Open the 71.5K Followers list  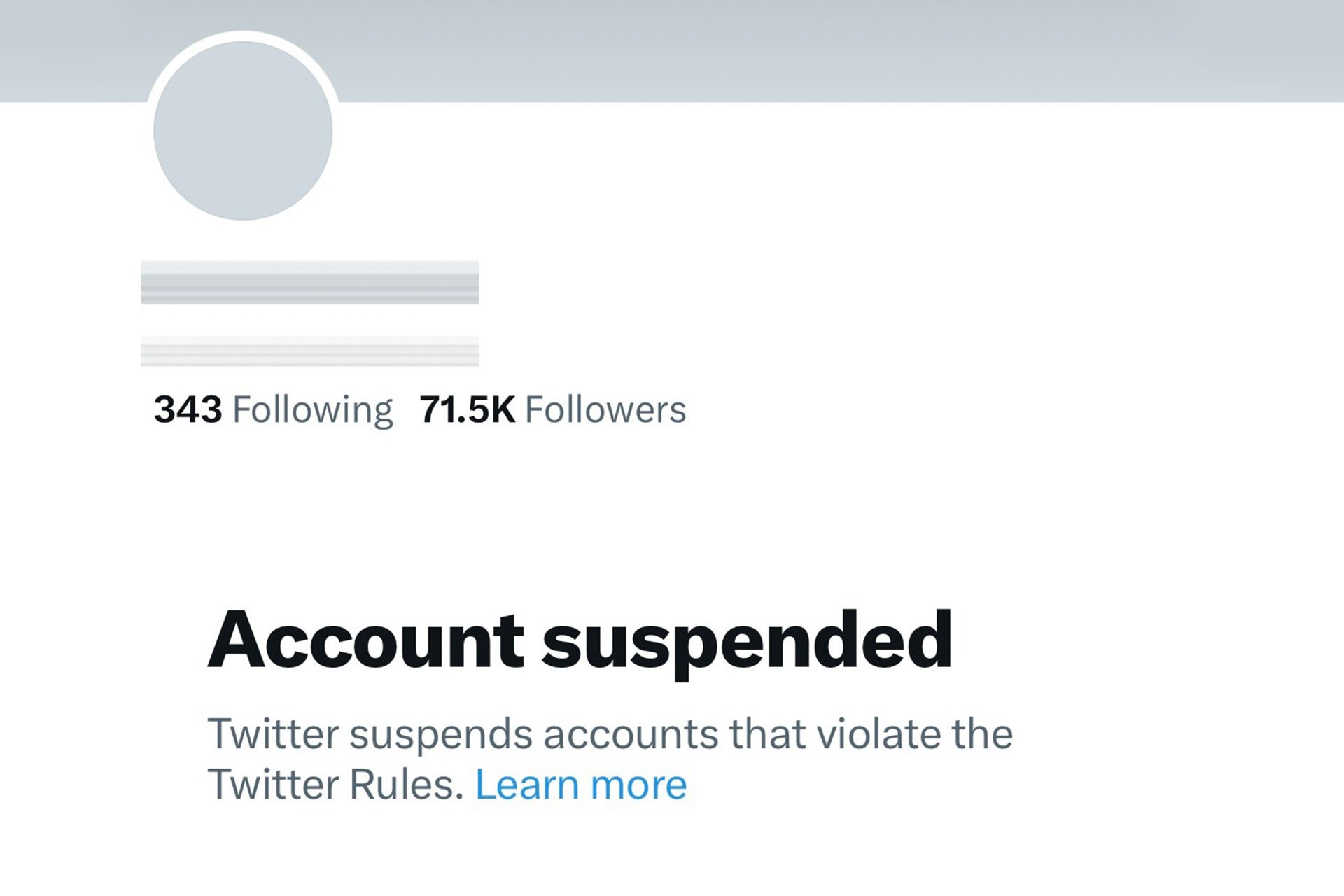(x=553, y=410)
